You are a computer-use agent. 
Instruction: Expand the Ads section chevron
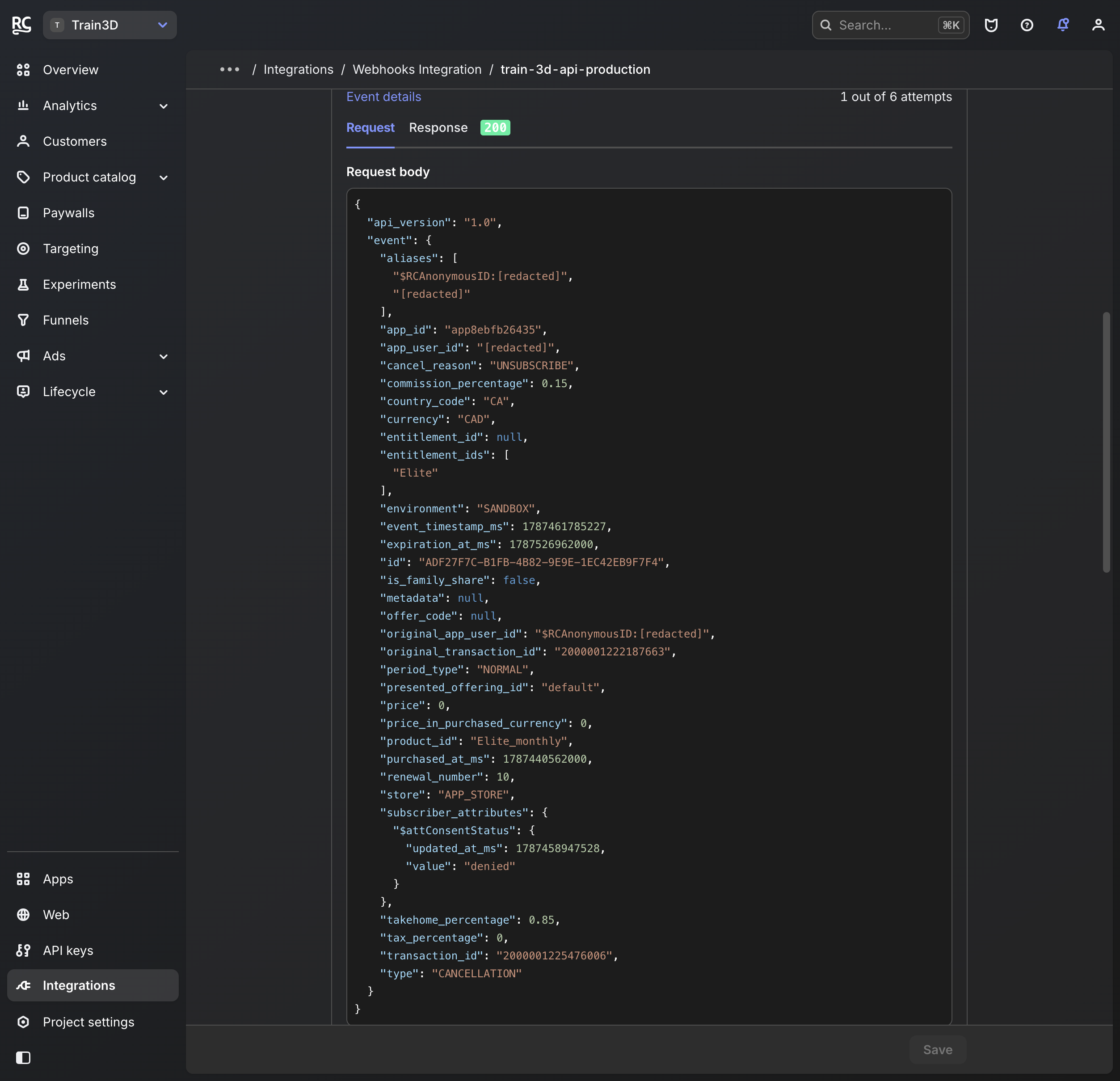(164, 357)
